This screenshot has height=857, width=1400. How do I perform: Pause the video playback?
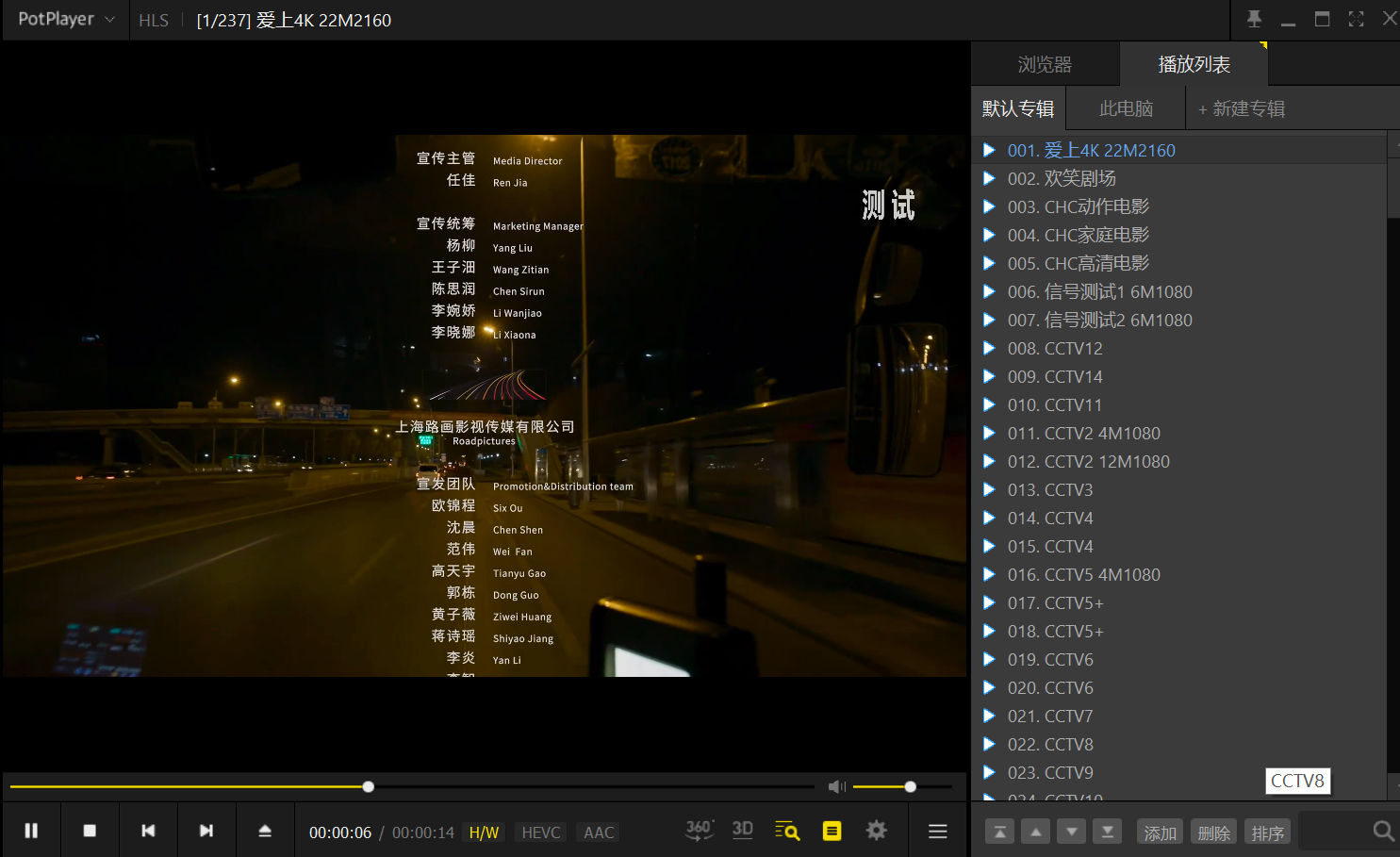pyautogui.click(x=31, y=831)
